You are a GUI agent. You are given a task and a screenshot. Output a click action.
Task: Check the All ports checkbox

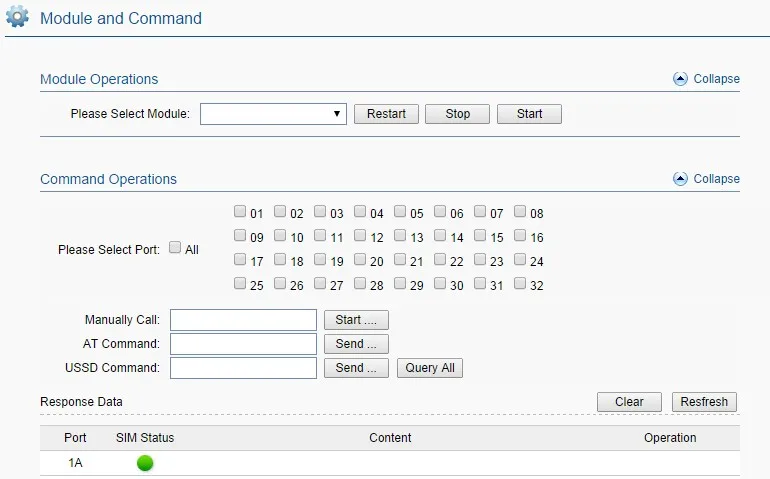coord(175,248)
